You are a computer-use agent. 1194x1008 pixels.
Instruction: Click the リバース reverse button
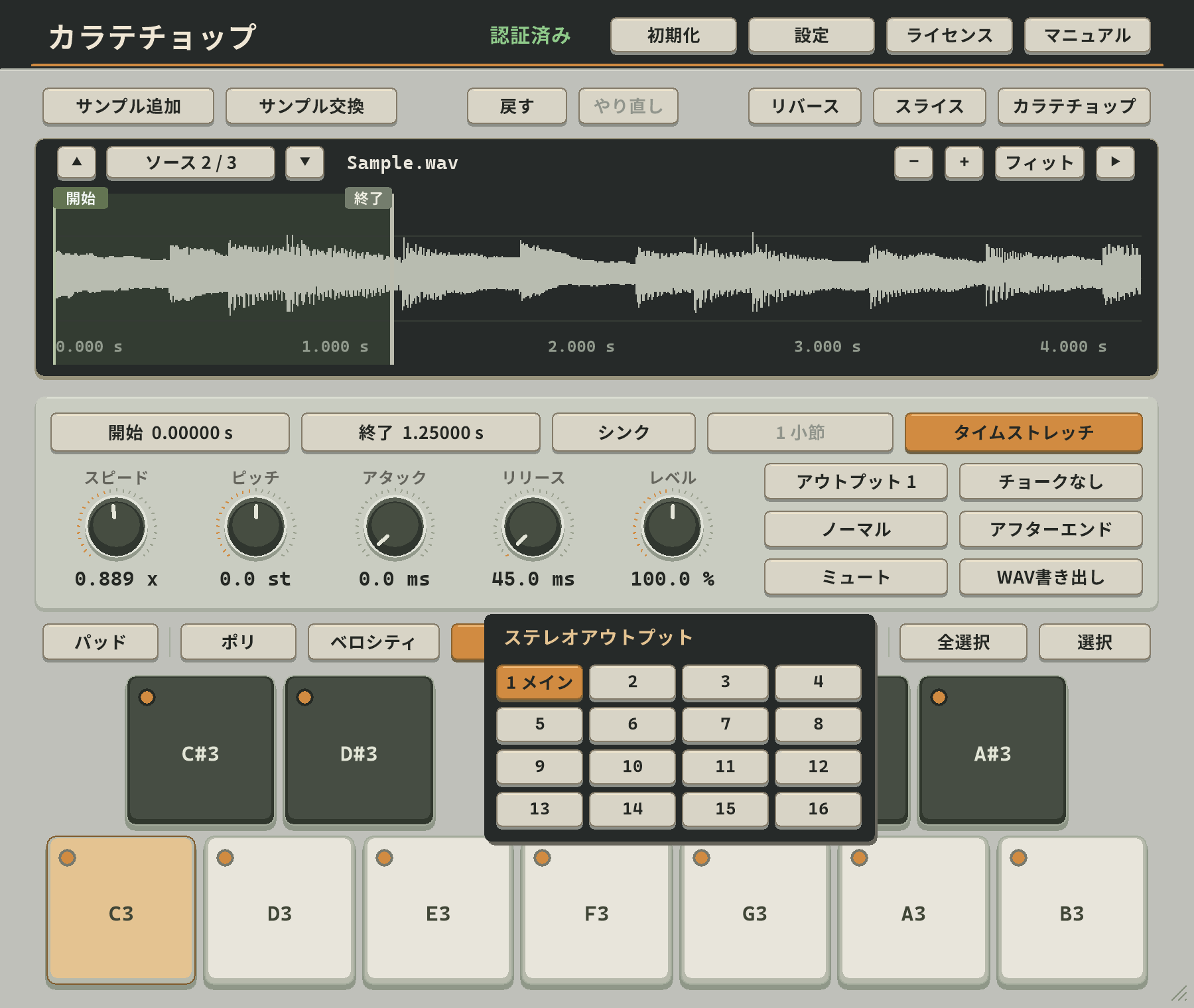click(x=805, y=106)
